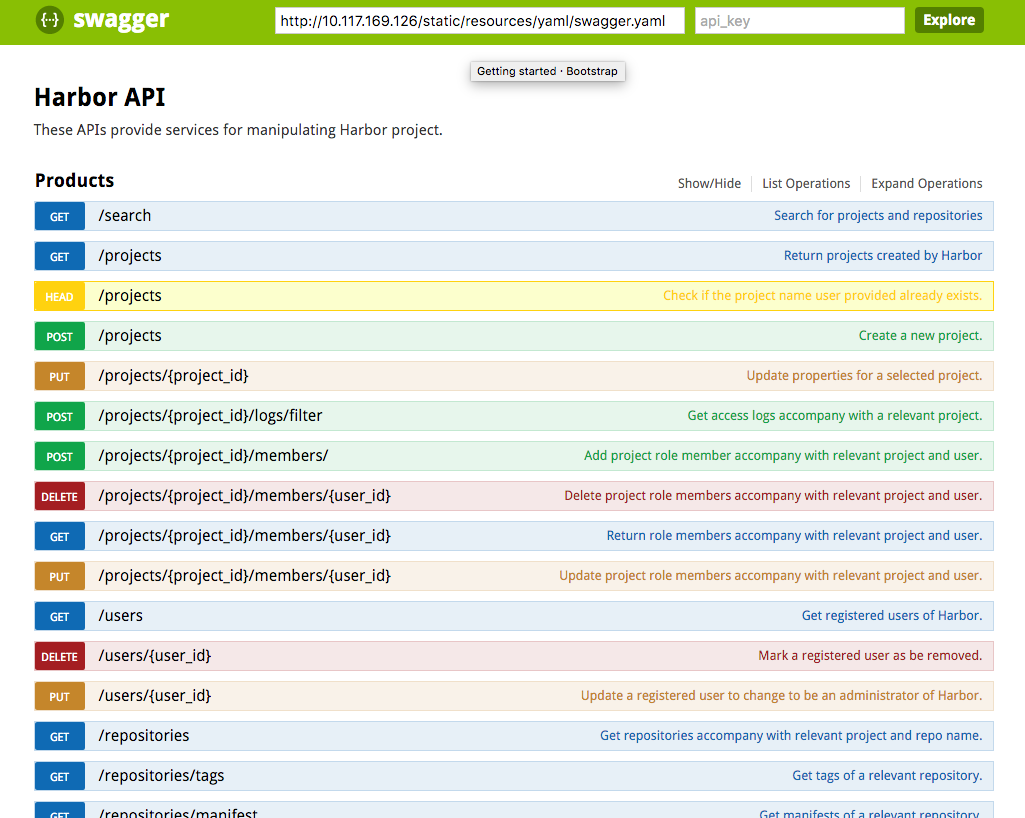1025x818 pixels.
Task: Click the GET badge on /users
Action: (59, 616)
